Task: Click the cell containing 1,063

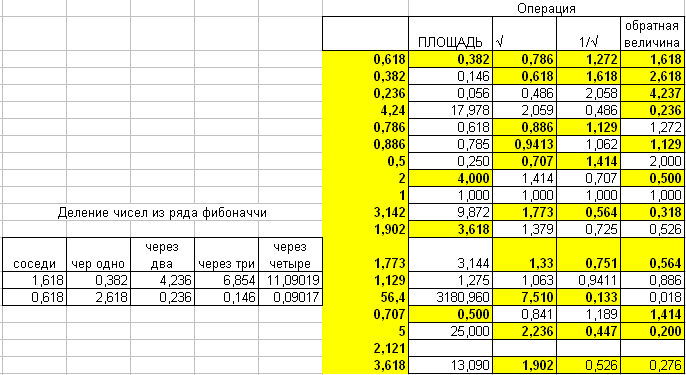Action: pos(525,280)
